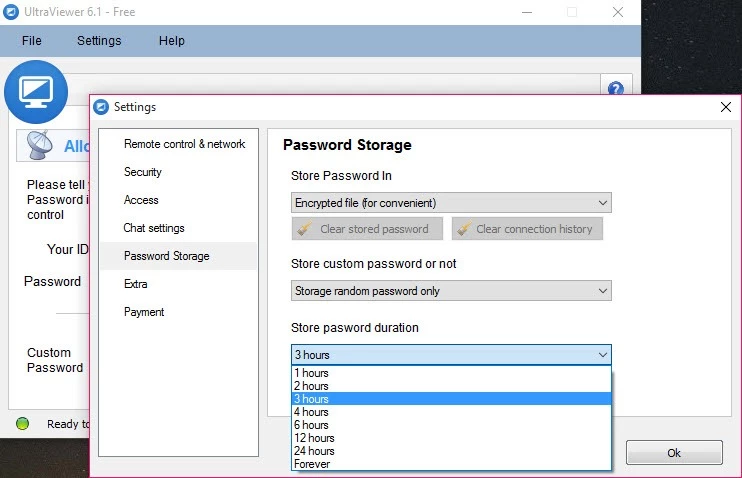Click the blue help question mark icon

click(x=616, y=89)
